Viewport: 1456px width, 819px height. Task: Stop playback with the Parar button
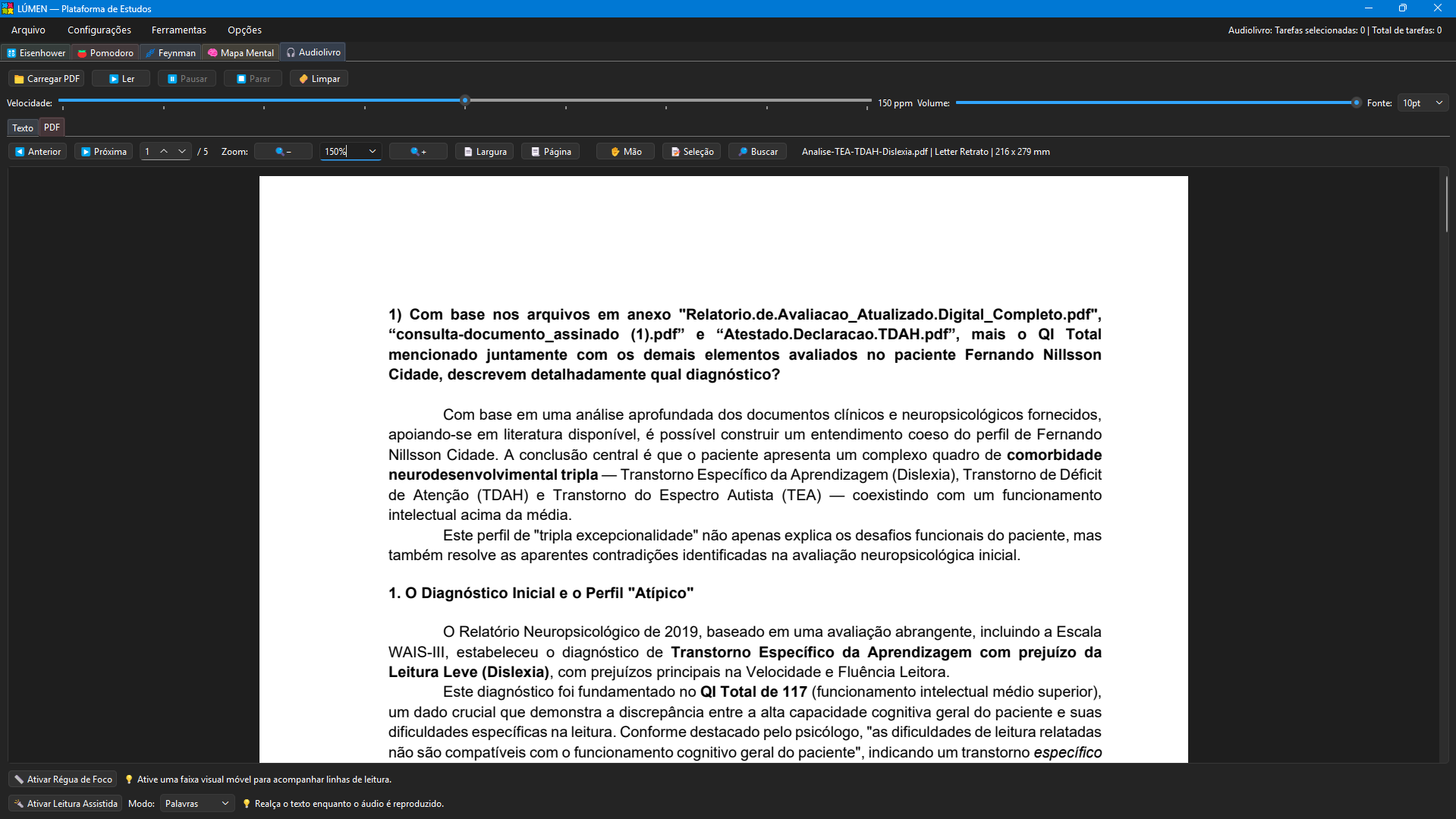click(253, 79)
